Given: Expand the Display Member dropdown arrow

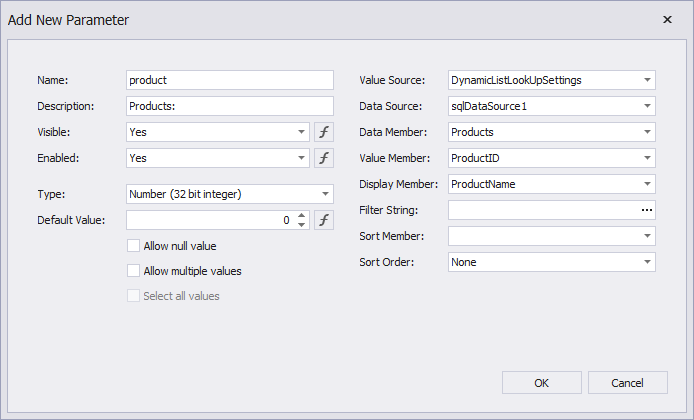Looking at the screenshot, I should [647, 184].
